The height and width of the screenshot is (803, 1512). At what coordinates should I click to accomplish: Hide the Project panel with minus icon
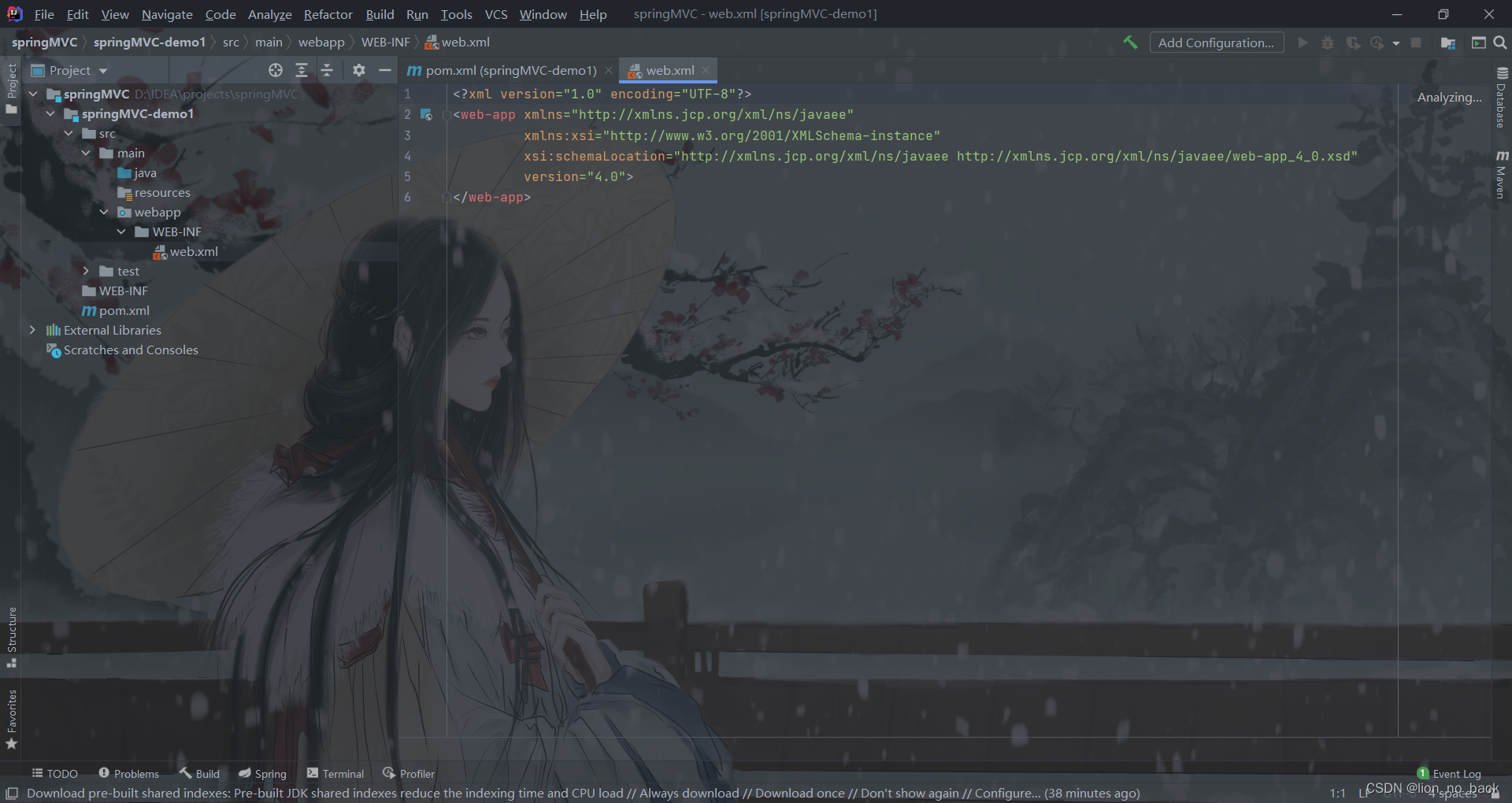pyautogui.click(x=385, y=70)
